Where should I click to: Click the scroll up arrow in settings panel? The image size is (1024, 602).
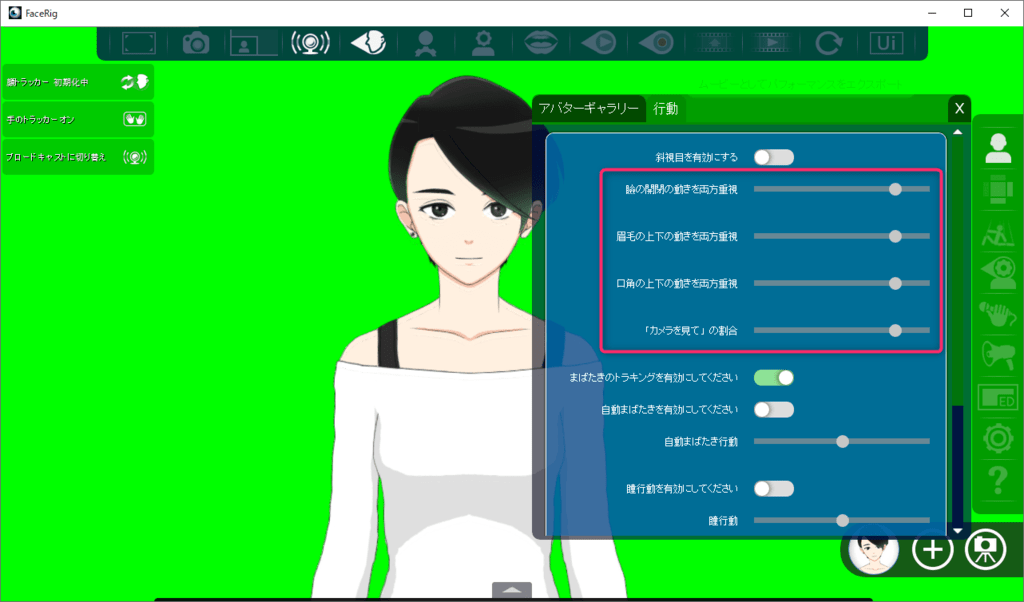click(958, 133)
